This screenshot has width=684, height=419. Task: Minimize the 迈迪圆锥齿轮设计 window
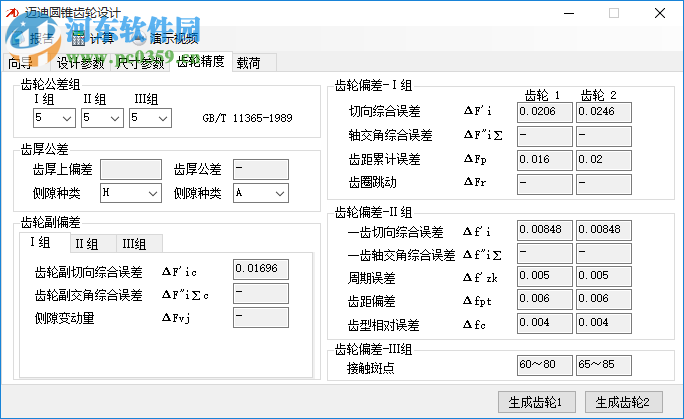(569, 13)
